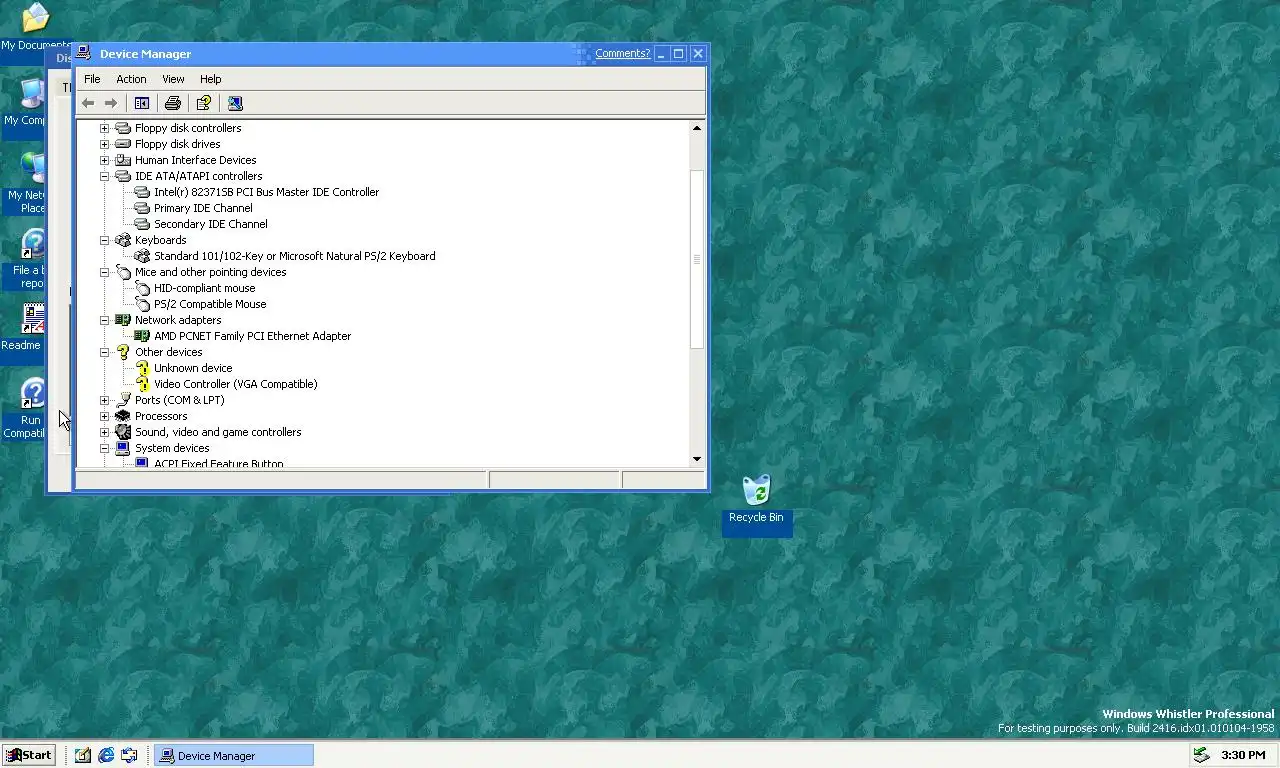Click the Forward arrow in Device Manager toolbar
The height and width of the screenshot is (768, 1280).
coord(111,103)
